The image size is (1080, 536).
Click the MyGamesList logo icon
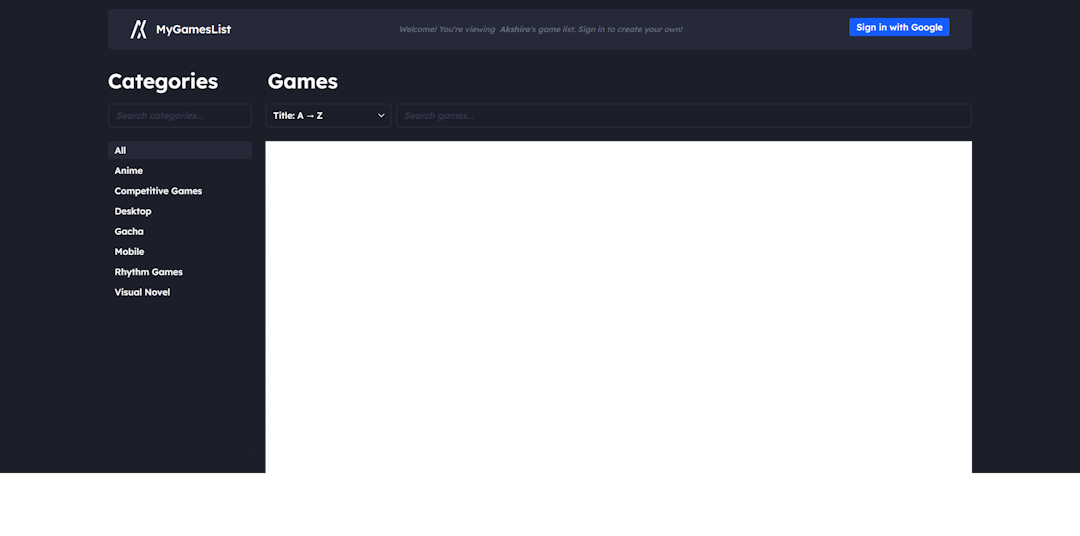(138, 29)
